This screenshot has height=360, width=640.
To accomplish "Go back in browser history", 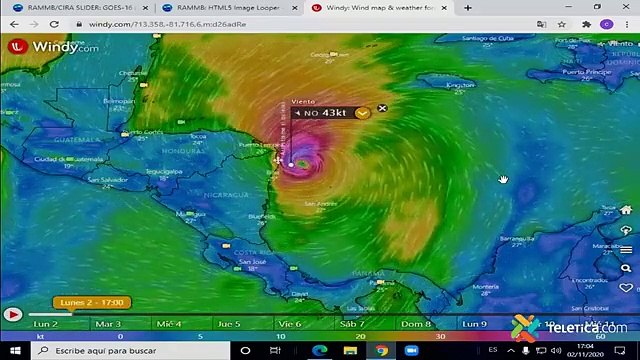I will coord(14,24).
